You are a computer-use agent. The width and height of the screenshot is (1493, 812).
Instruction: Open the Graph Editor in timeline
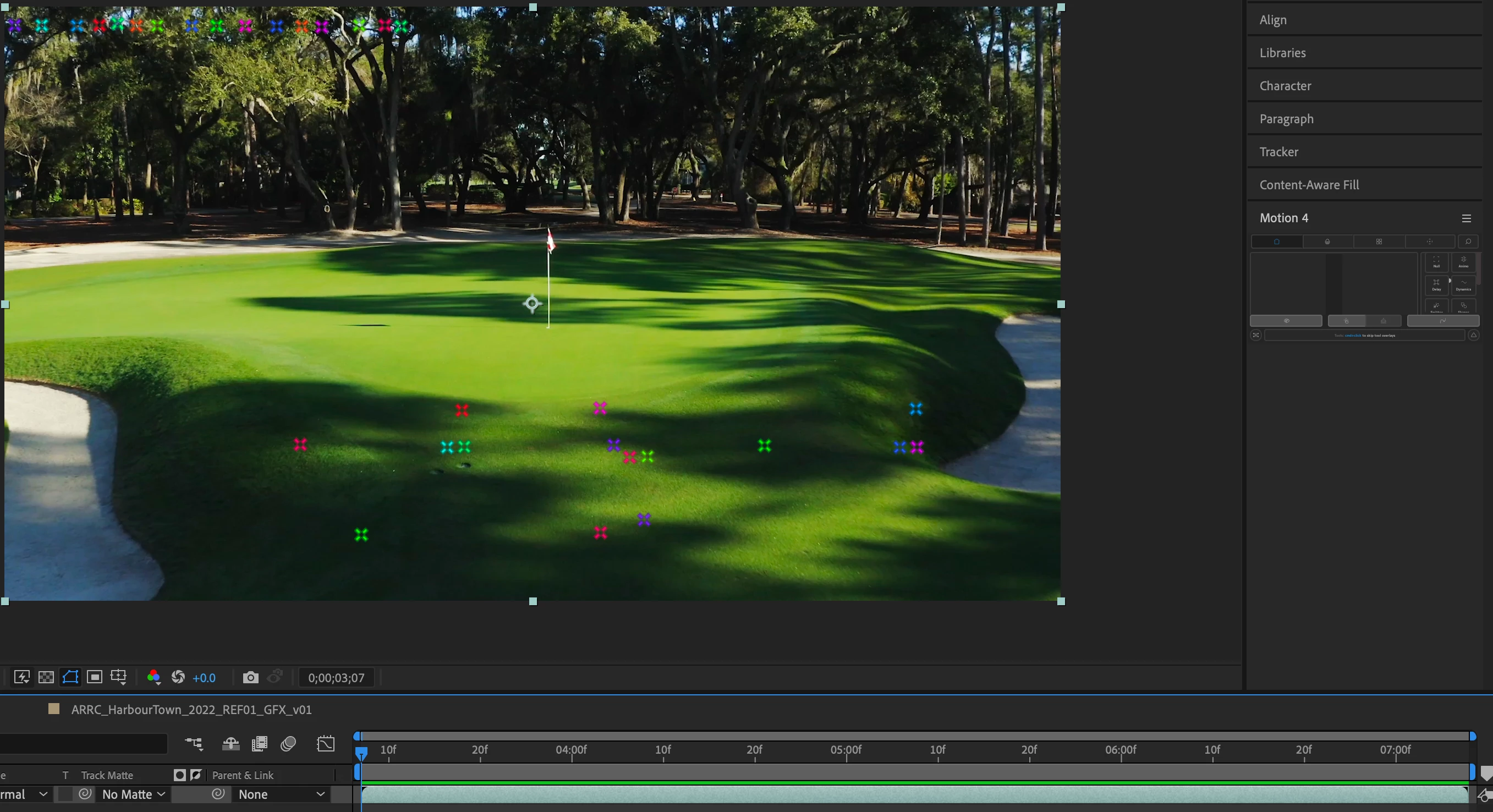tap(326, 744)
